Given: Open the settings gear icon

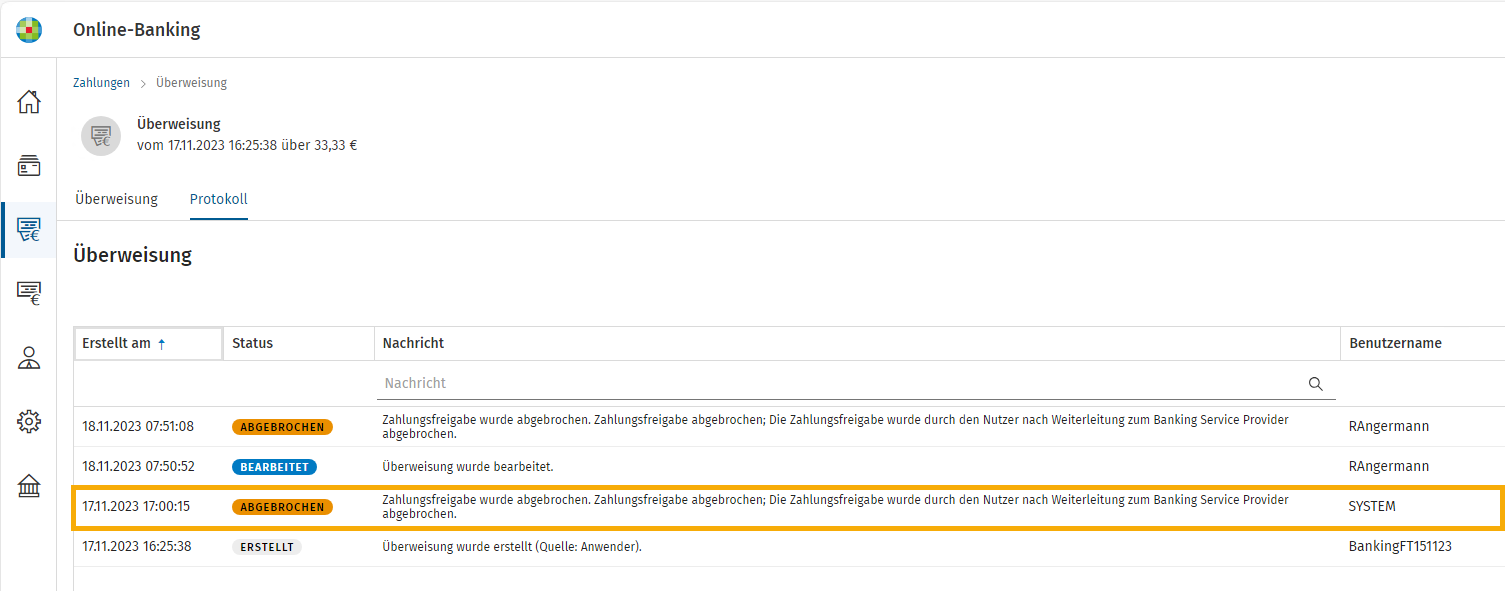Looking at the screenshot, I should click(x=29, y=422).
